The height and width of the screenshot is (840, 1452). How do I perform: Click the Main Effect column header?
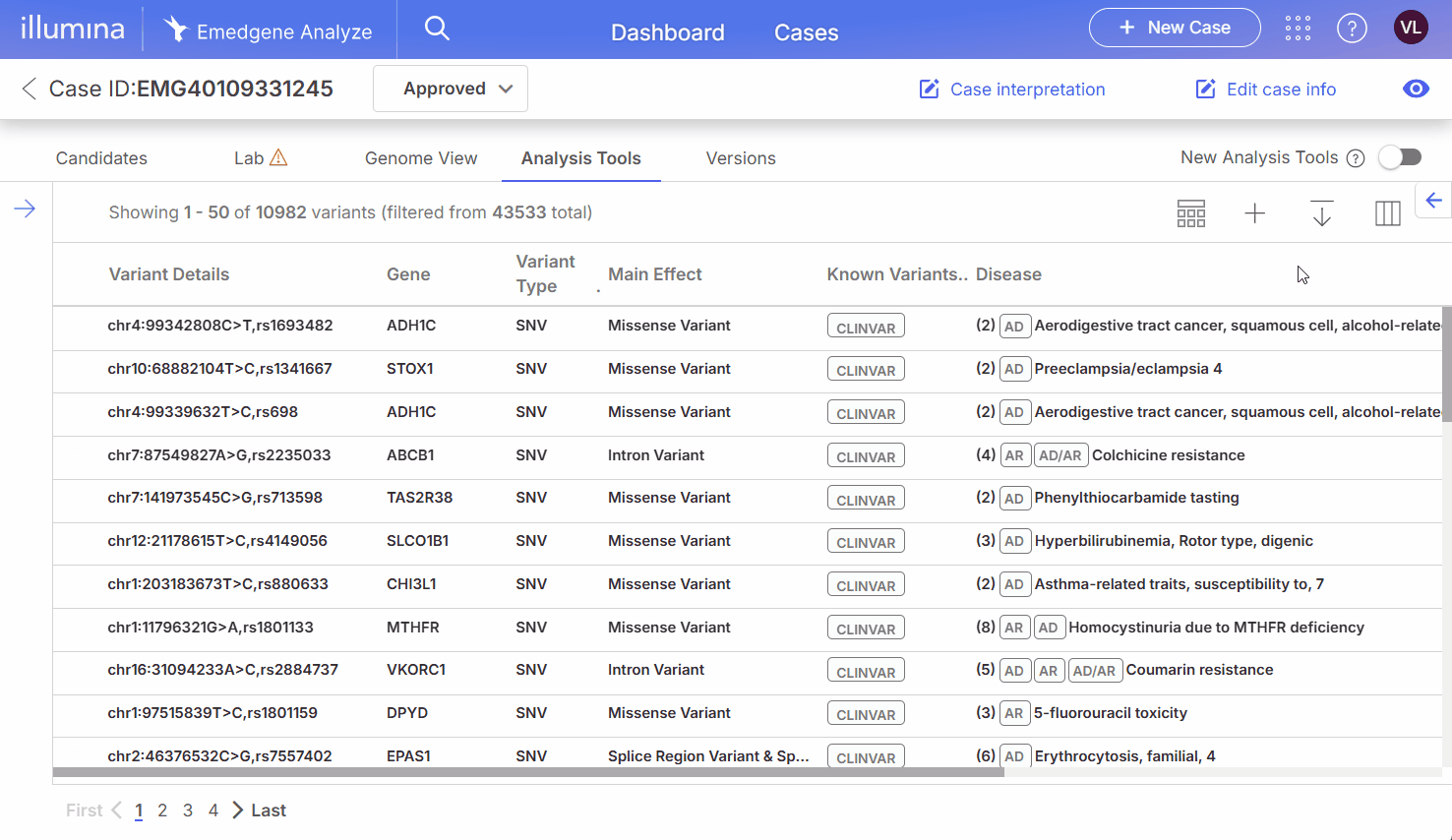tap(655, 274)
